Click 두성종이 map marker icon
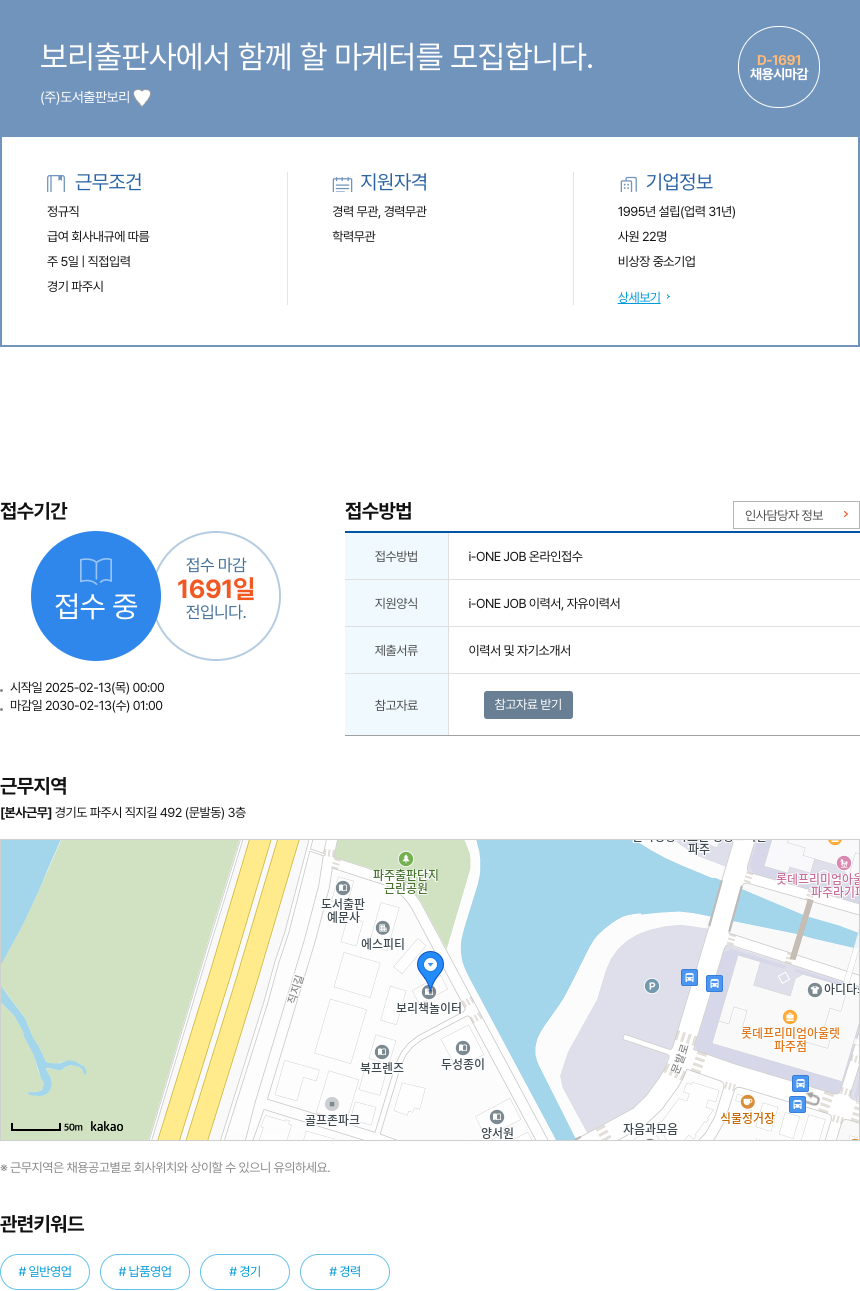 pyautogui.click(x=462, y=1048)
